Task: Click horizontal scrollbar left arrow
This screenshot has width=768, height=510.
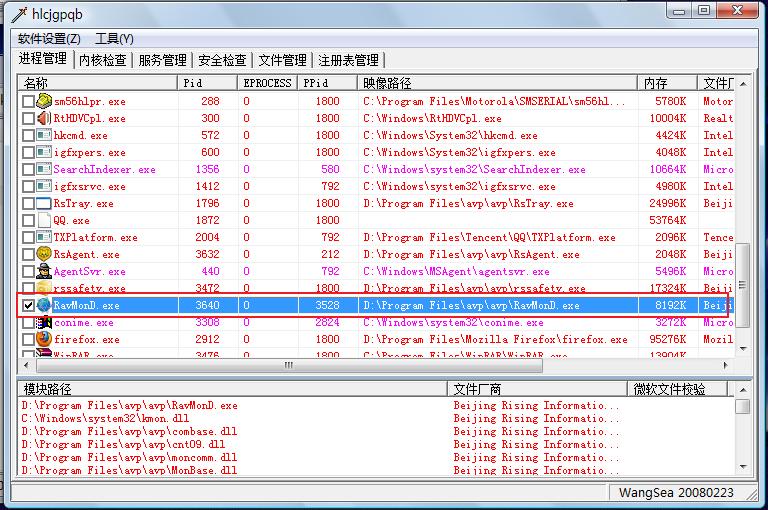Action: [26, 365]
